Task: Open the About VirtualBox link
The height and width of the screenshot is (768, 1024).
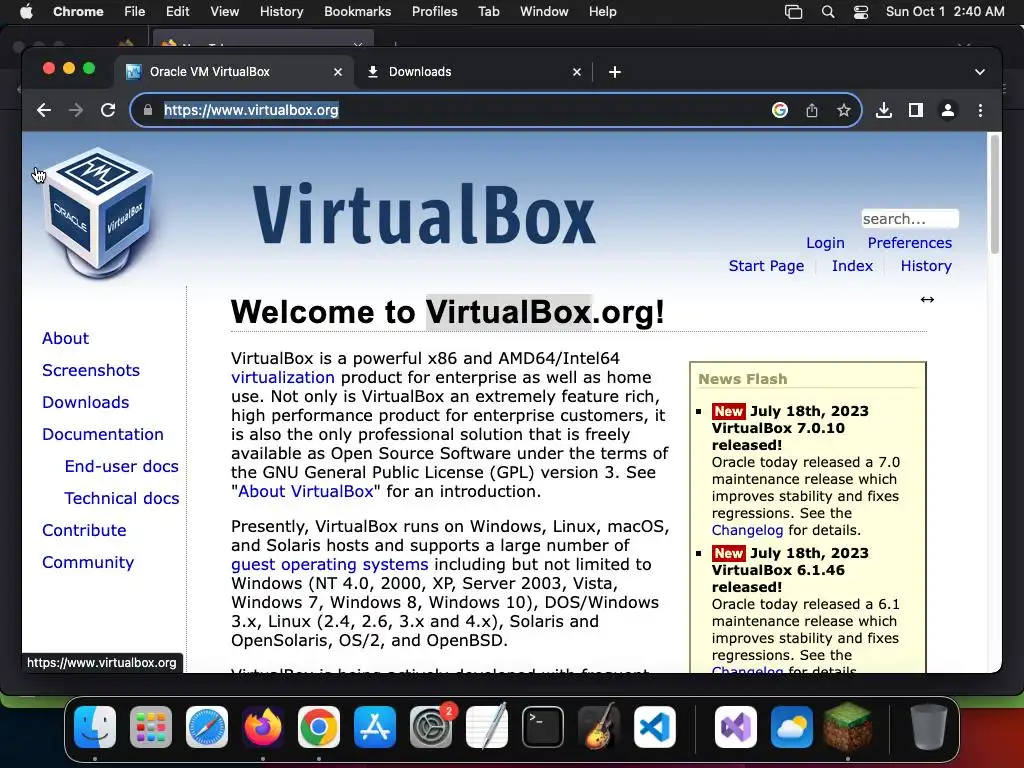Action: pos(306,492)
